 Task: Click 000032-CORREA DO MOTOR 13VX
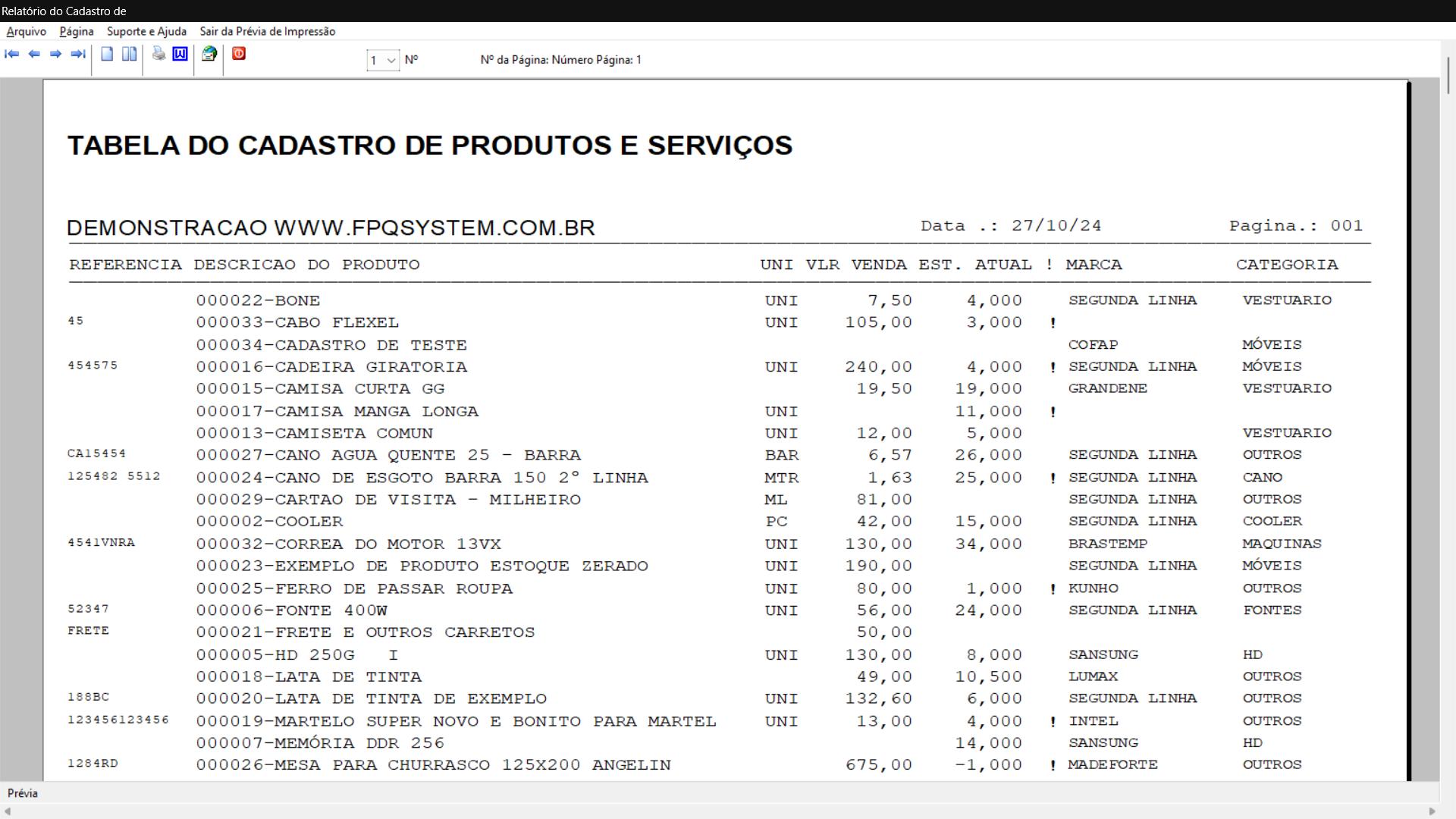click(349, 544)
